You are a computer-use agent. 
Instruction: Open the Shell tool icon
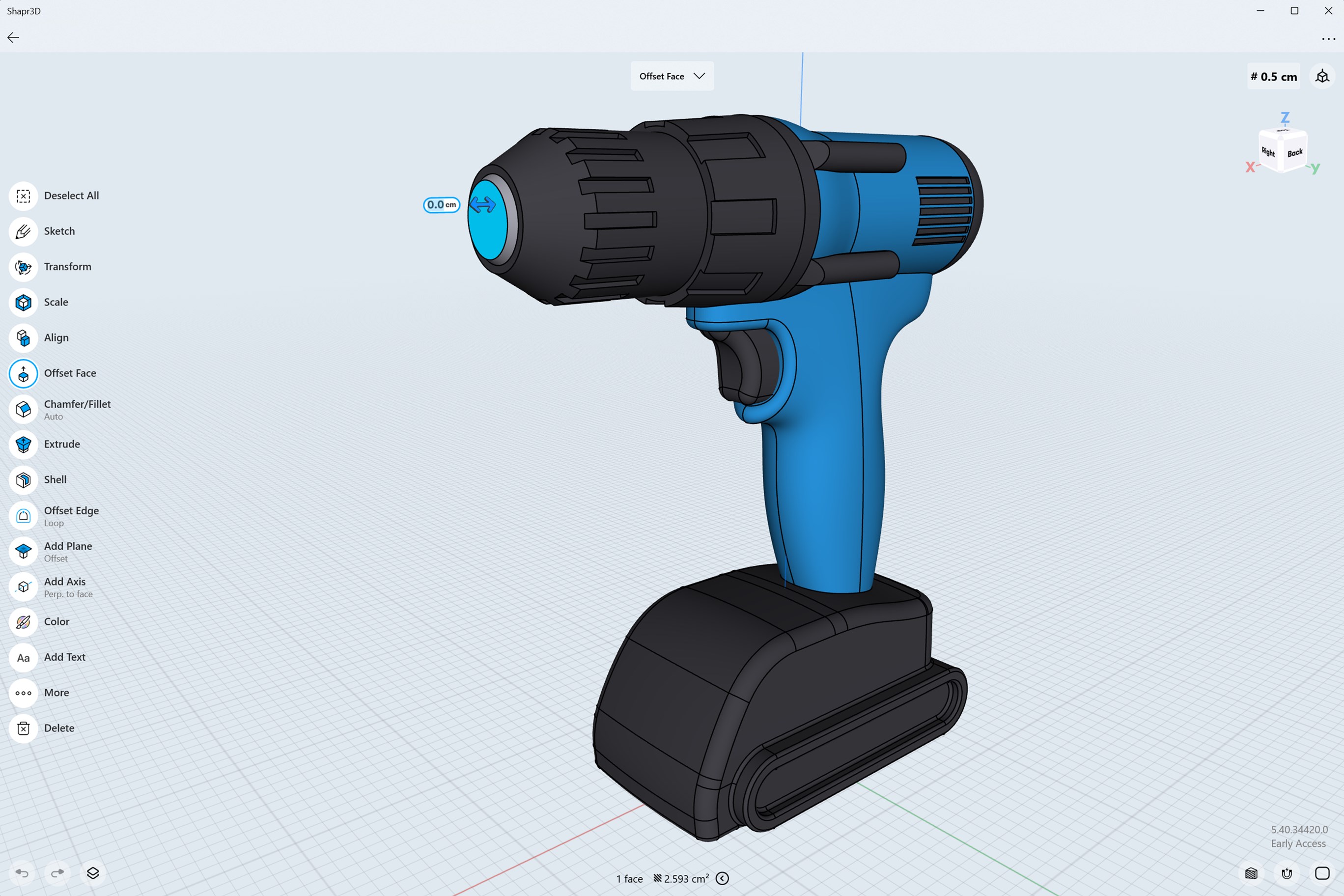(x=24, y=480)
